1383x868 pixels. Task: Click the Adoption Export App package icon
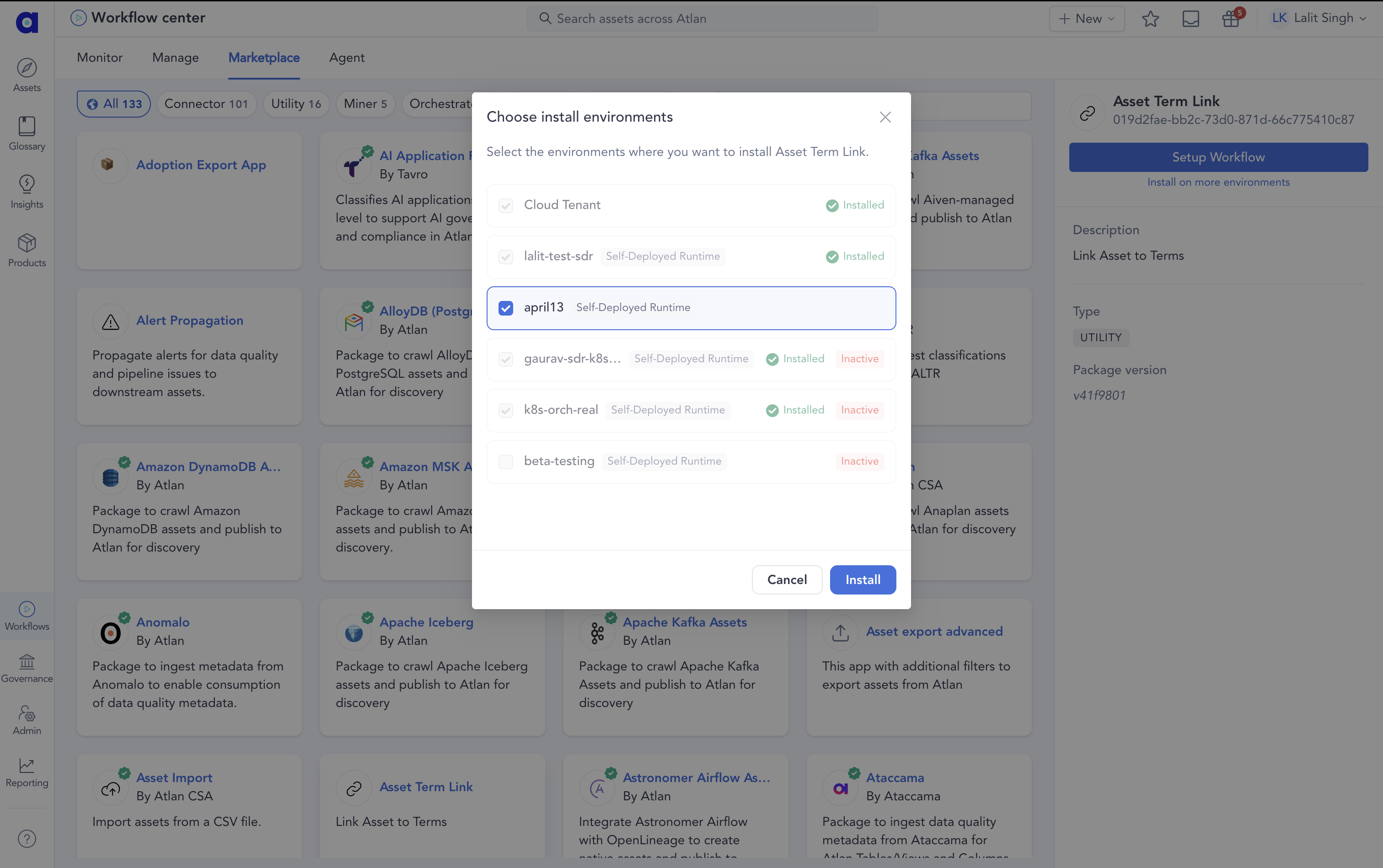click(x=107, y=165)
